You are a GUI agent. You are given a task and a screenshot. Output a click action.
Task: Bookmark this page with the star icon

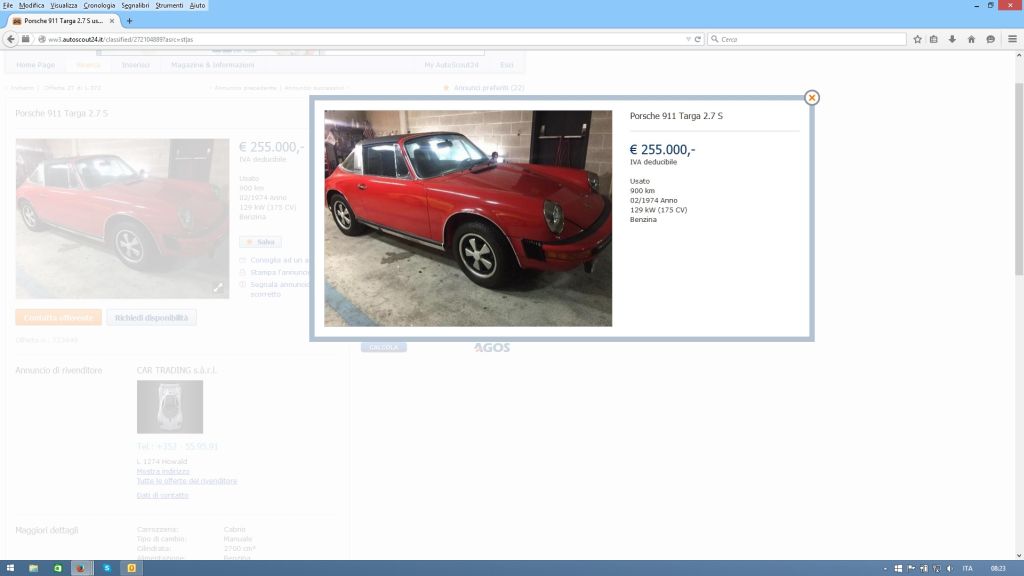point(917,39)
